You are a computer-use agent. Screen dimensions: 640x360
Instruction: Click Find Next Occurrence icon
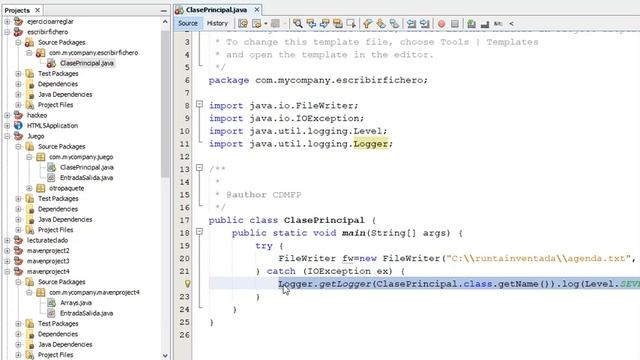pyautogui.click(x=324, y=24)
